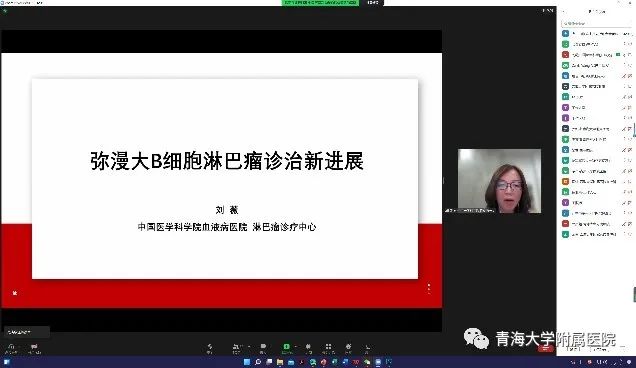Toggle the camera video icon in the Zoom toolbar
Image resolution: width=636 pixels, height=368 pixels.
[34, 346]
